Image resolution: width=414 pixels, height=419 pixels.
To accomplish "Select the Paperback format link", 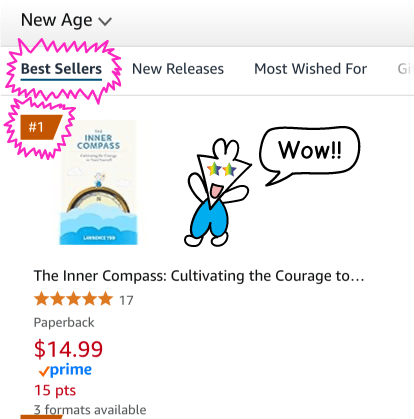I will pos(64,323).
